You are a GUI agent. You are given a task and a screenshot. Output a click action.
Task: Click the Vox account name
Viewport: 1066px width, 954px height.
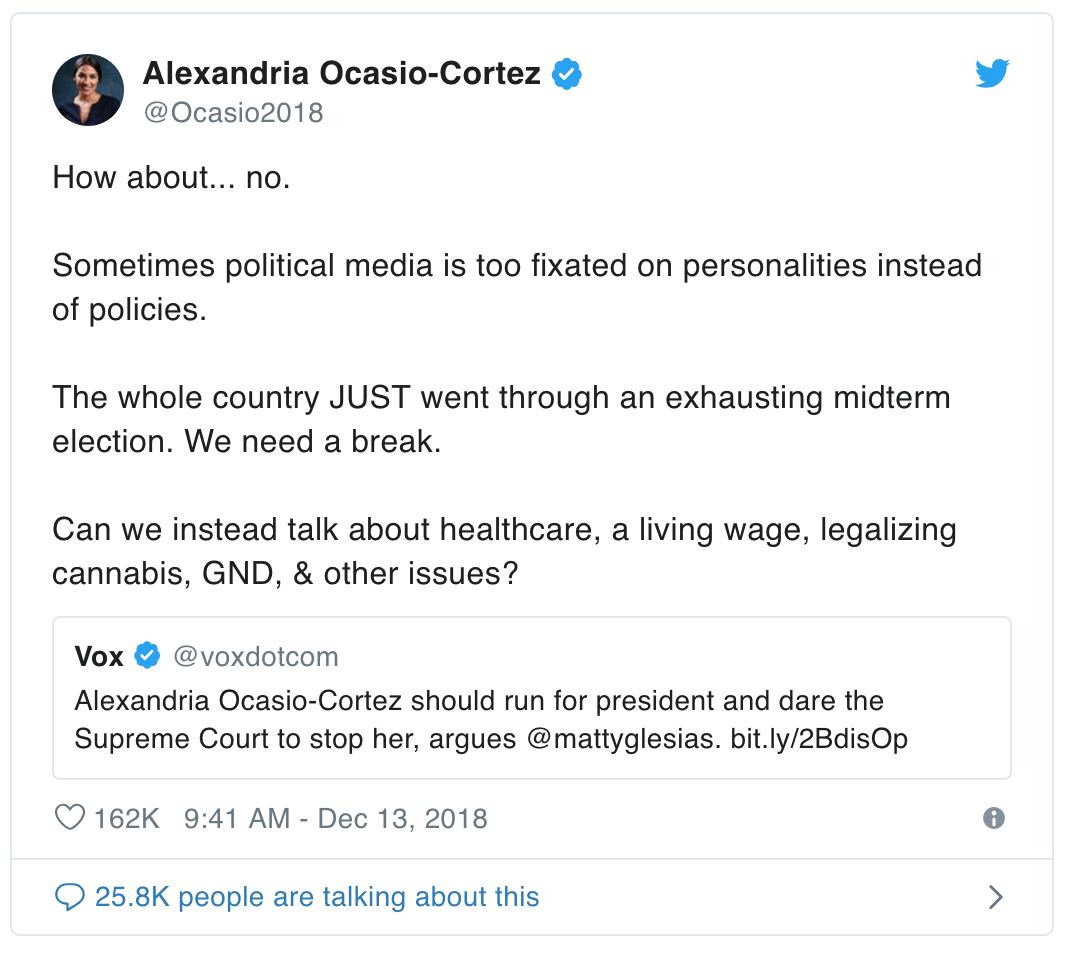point(99,656)
